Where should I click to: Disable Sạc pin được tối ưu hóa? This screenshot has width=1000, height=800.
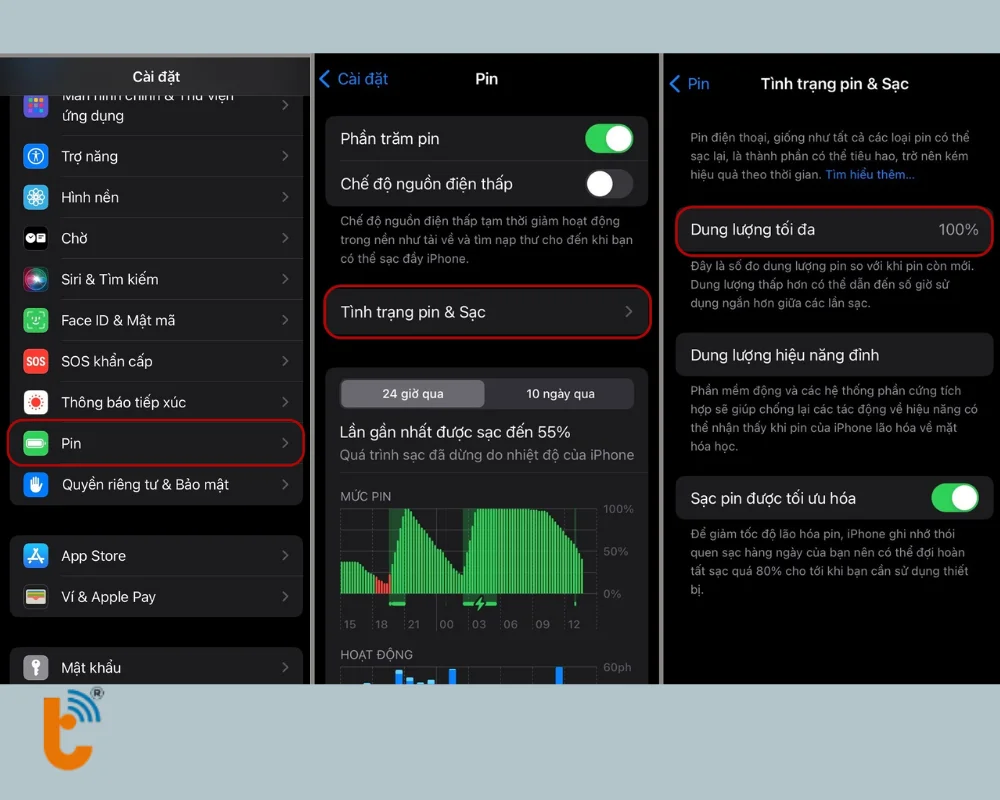(x=957, y=498)
